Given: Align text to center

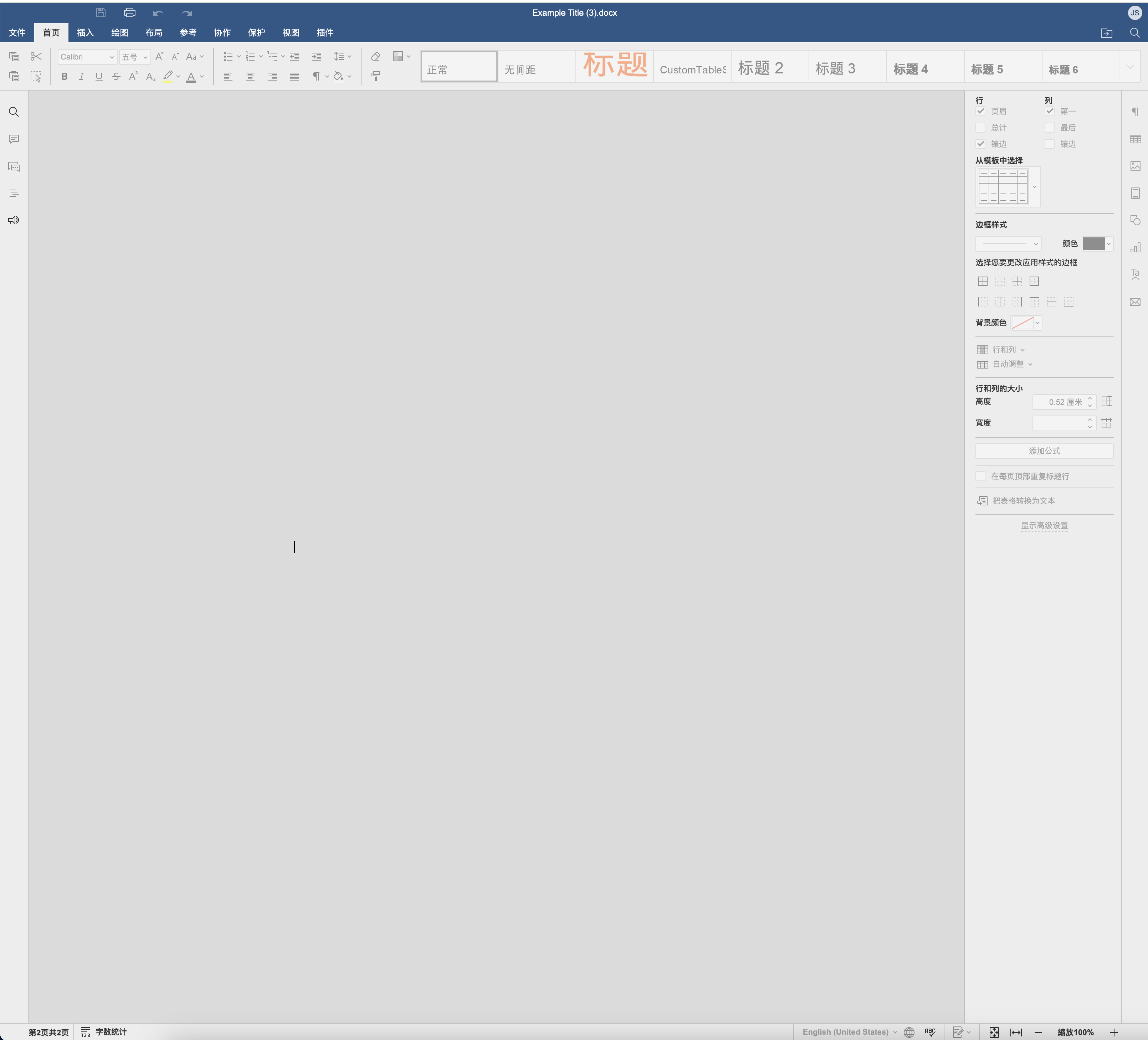Looking at the screenshot, I should [x=250, y=76].
